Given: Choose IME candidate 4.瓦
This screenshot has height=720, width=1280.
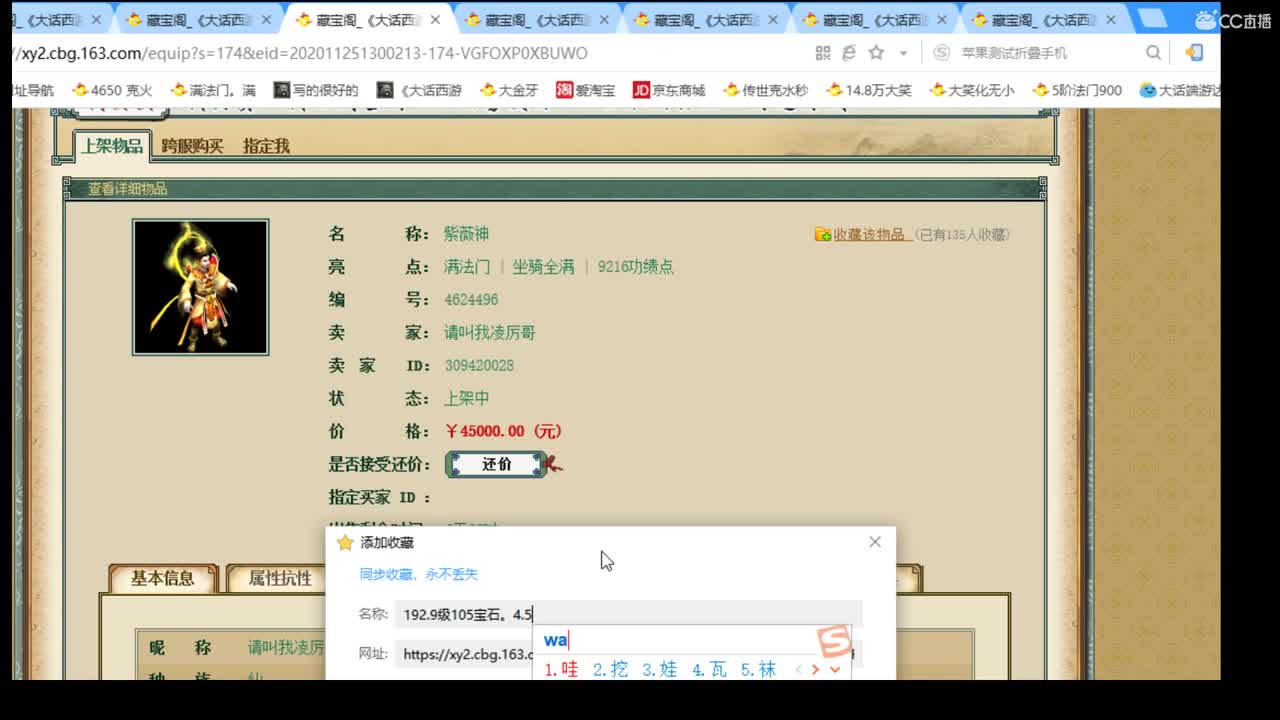Looking at the screenshot, I should tap(709, 669).
